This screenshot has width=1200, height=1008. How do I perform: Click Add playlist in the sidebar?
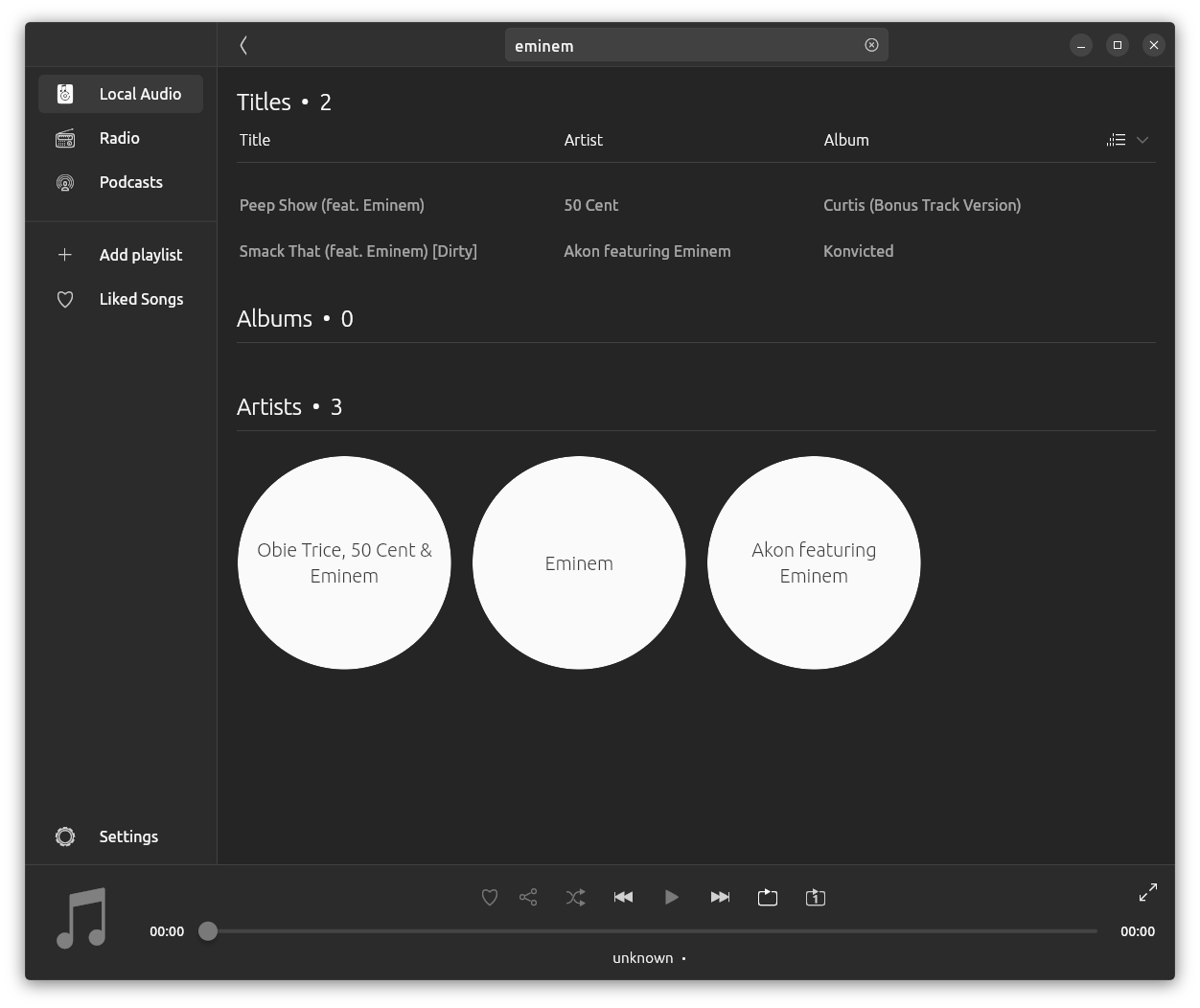coord(140,255)
